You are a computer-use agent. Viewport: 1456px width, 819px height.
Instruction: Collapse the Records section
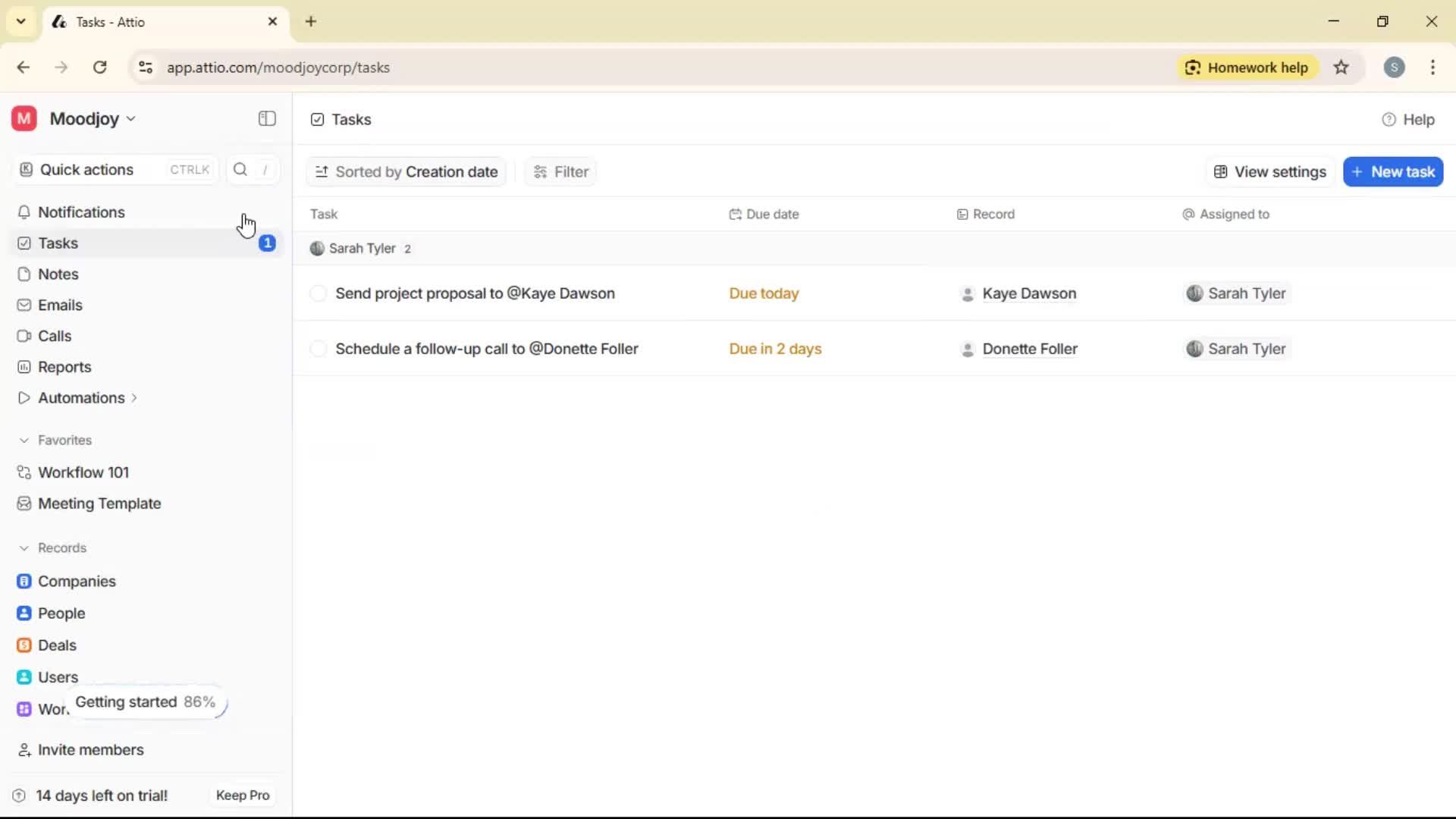pyautogui.click(x=25, y=548)
